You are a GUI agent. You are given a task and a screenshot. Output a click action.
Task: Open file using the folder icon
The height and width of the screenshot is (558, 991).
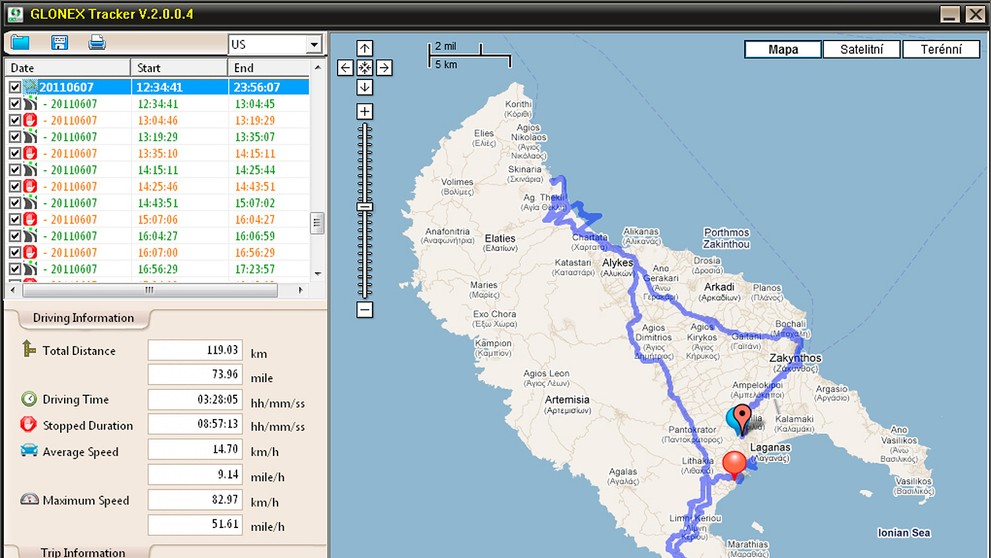click(20, 42)
